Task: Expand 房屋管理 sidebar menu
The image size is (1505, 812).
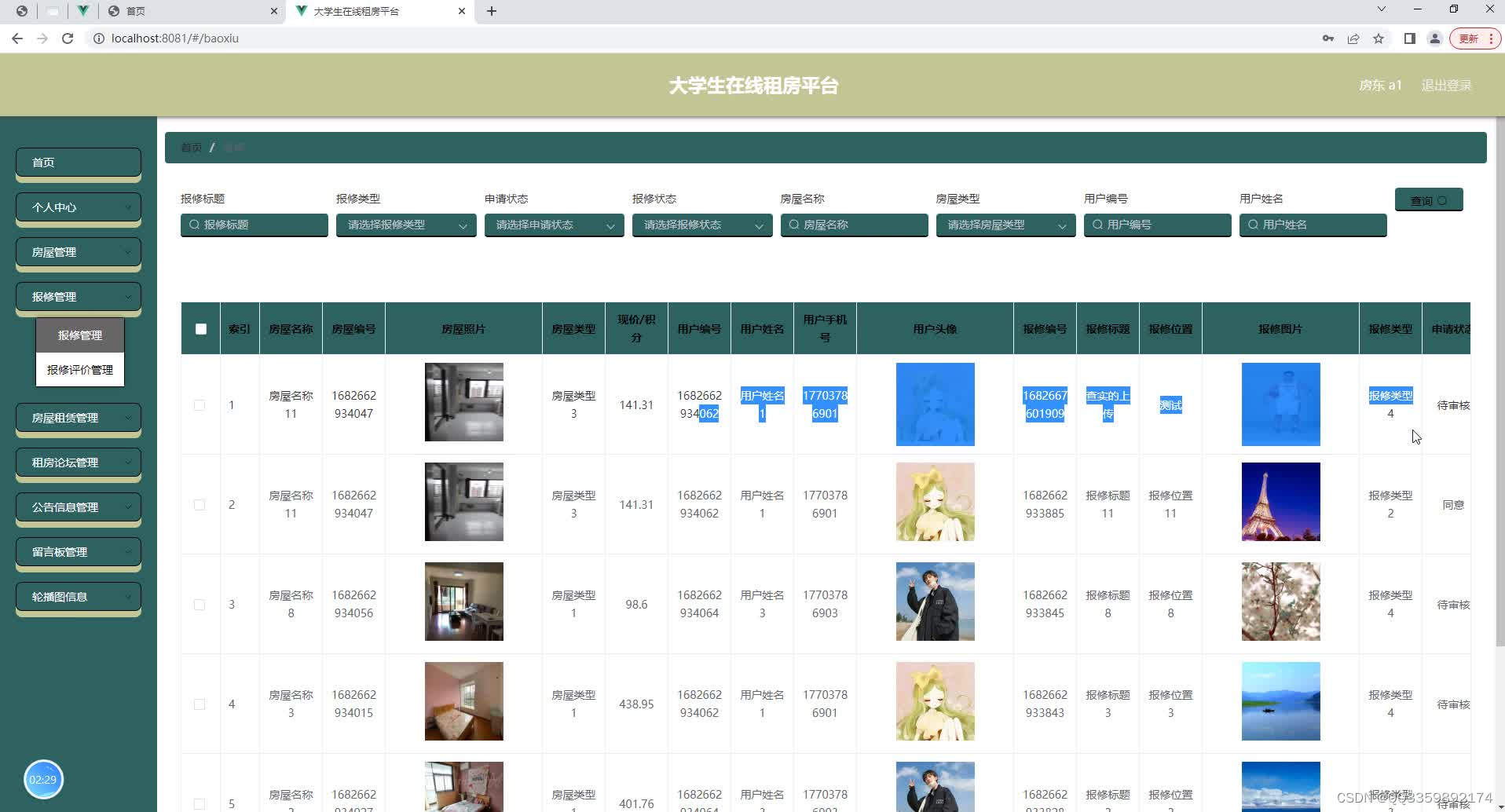Action: pyautogui.click(x=79, y=252)
